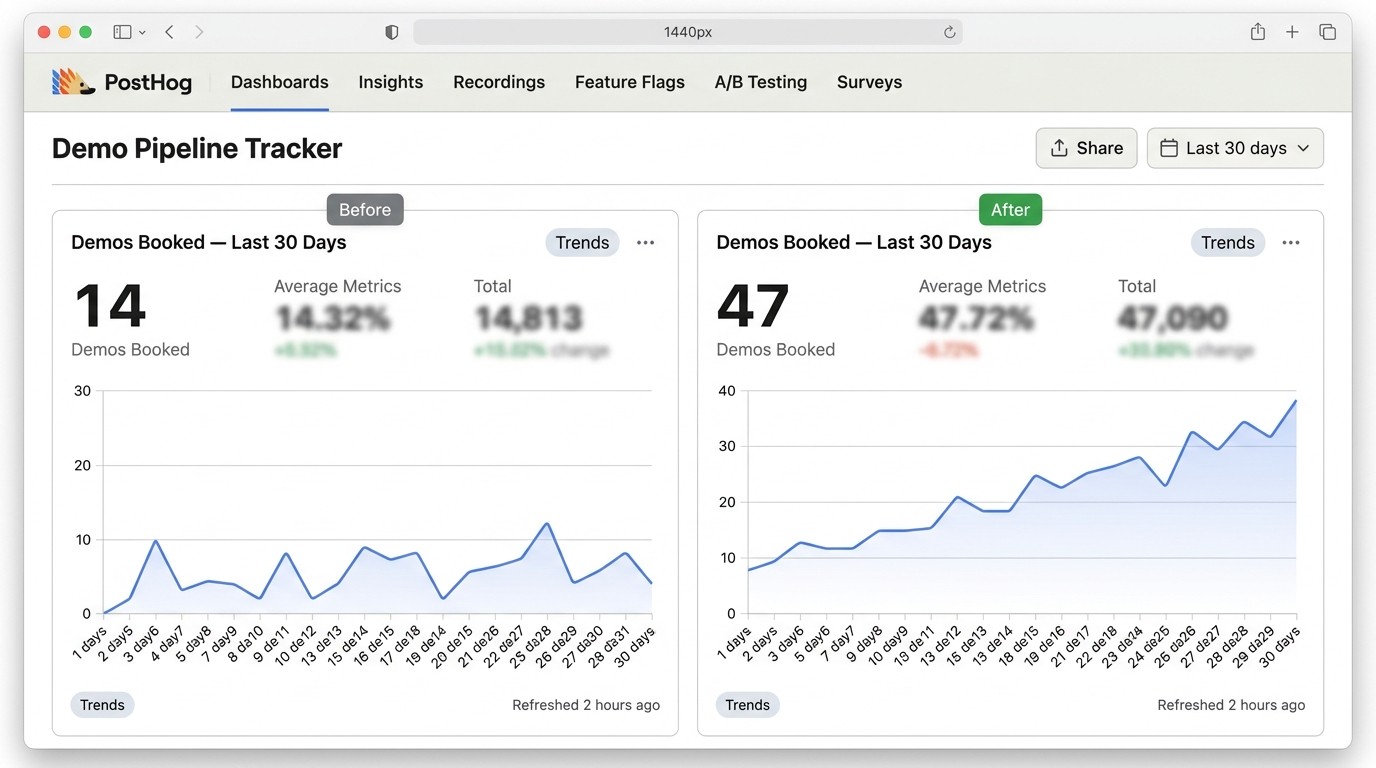Open the Recordings section

click(498, 82)
